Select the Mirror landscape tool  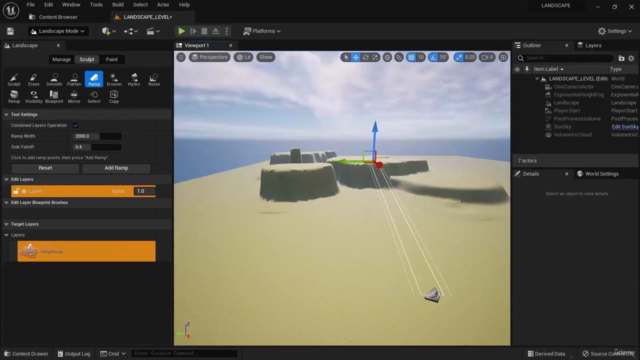coord(74,97)
